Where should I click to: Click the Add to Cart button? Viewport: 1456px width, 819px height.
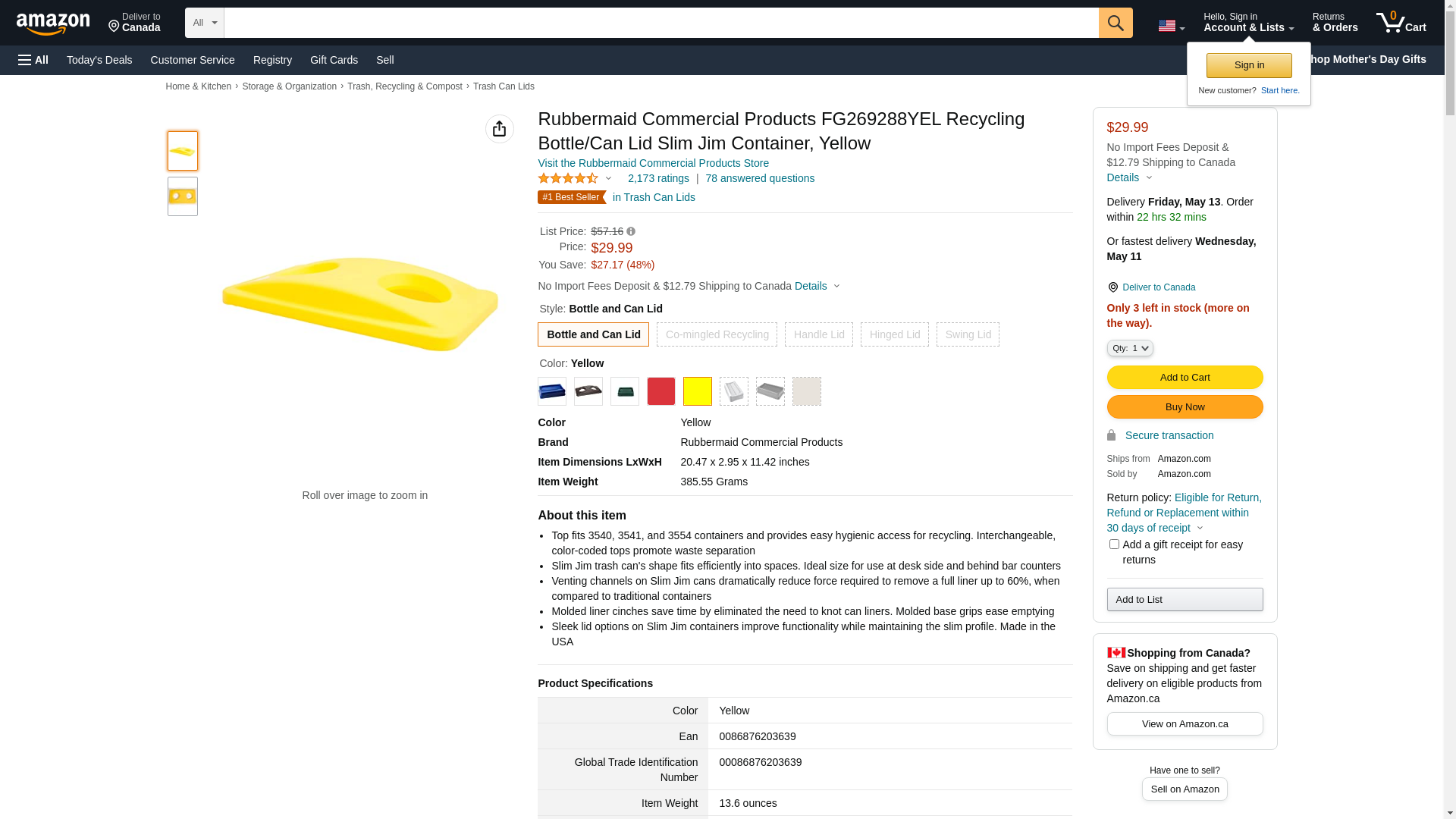pos(1185,377)
